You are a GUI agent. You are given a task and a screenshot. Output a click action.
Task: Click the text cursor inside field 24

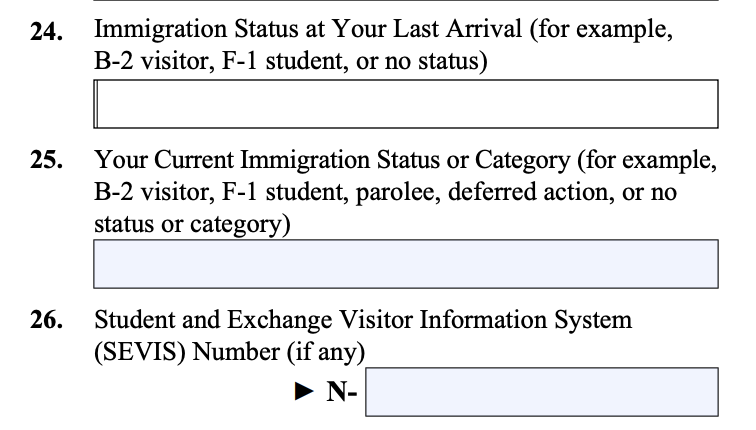96,104
